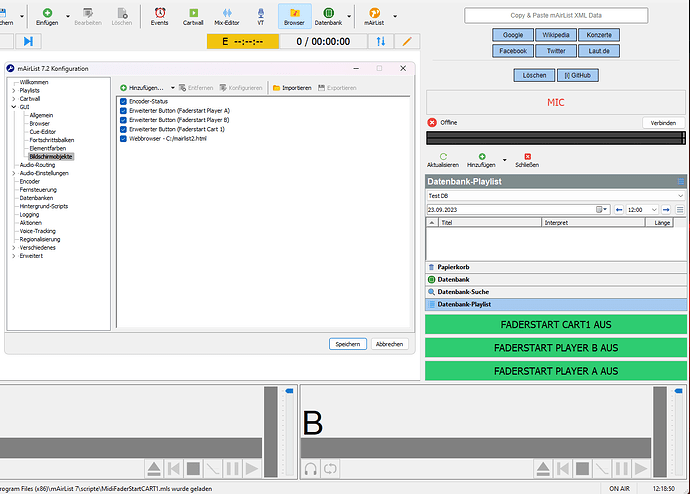Viewport: 690px width, 494px height.
Task: Uncheck the Encoder-Status checkbox
Action: tap(123, 101)
